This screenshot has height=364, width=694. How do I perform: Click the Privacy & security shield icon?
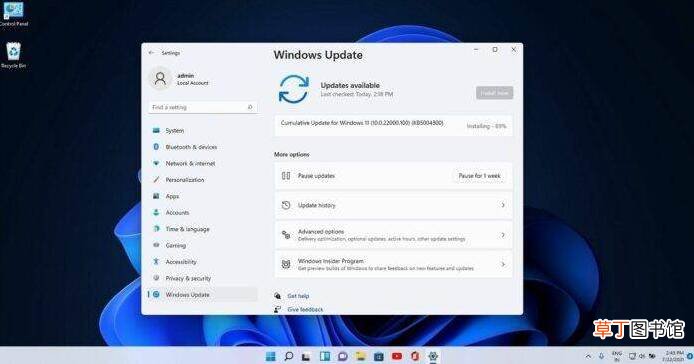(156, 278)
